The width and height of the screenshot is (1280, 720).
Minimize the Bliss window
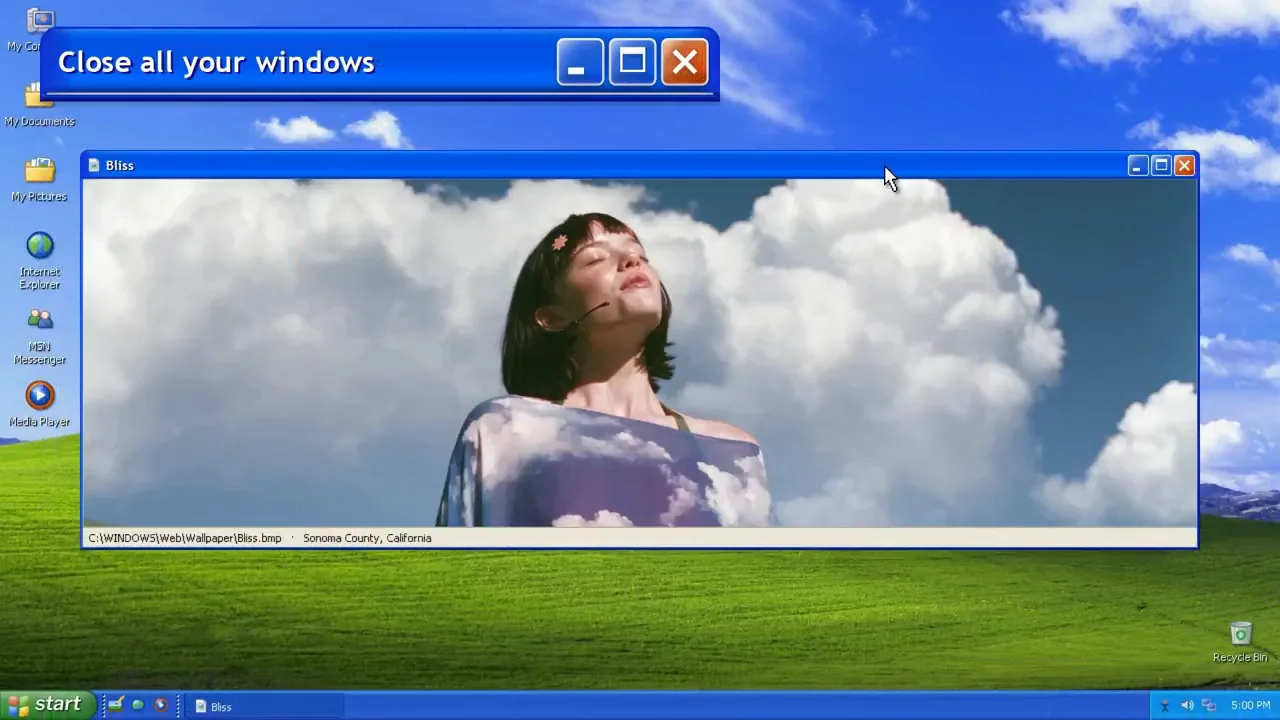click(x=1138, y=166)
